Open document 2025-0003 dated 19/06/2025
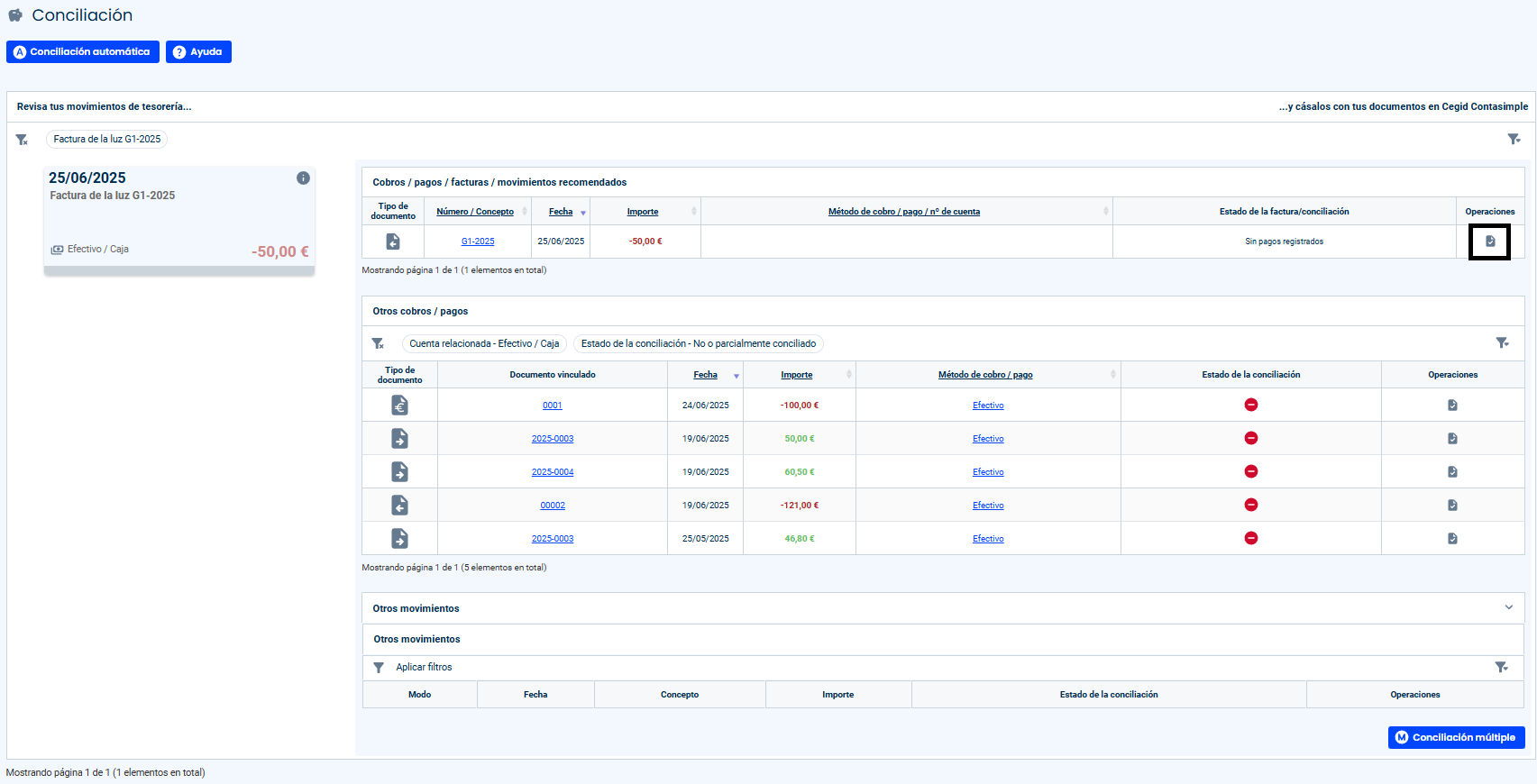 [x=553, y=439]
